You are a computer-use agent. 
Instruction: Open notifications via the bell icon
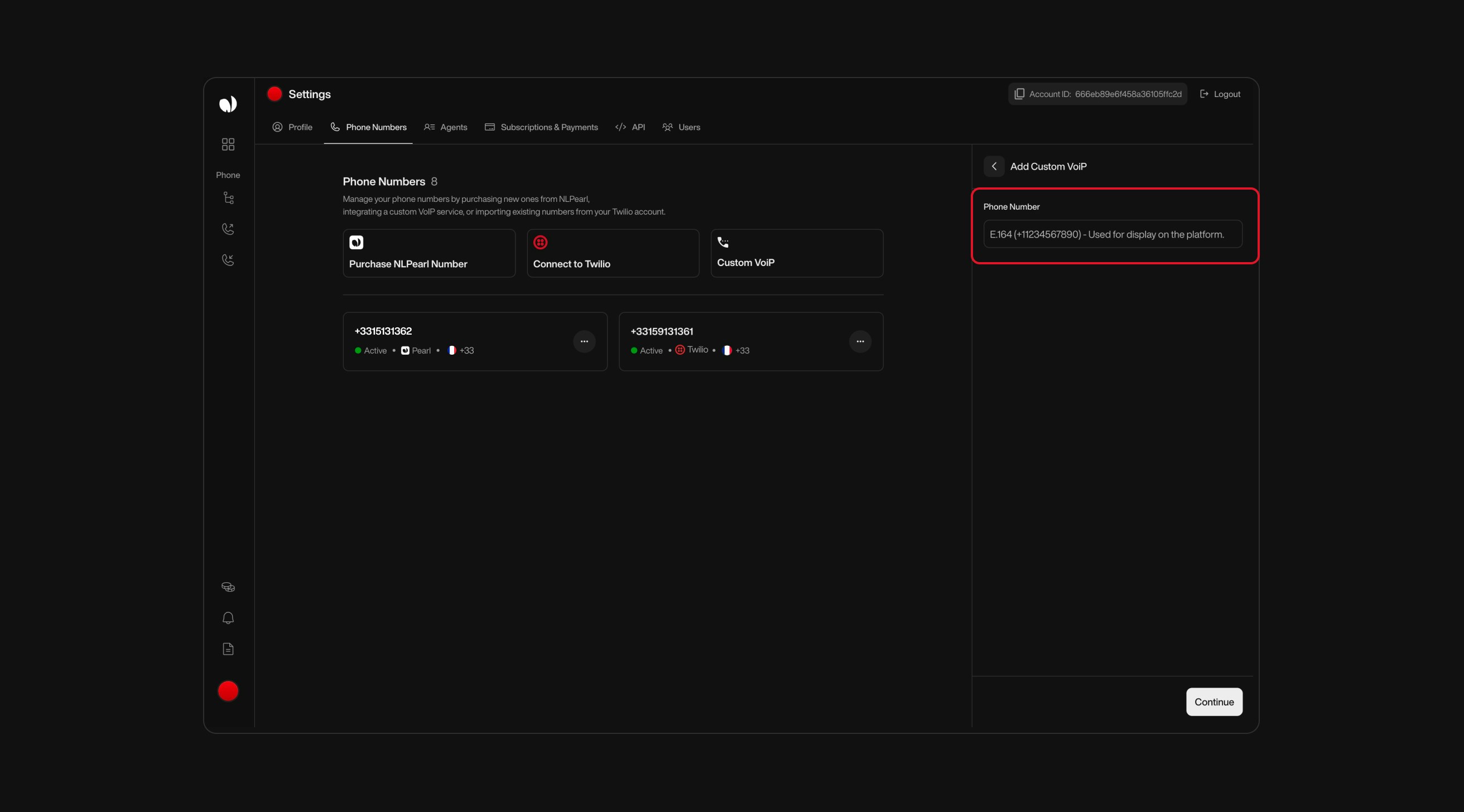pyautogui.click(x=228, y=618)
